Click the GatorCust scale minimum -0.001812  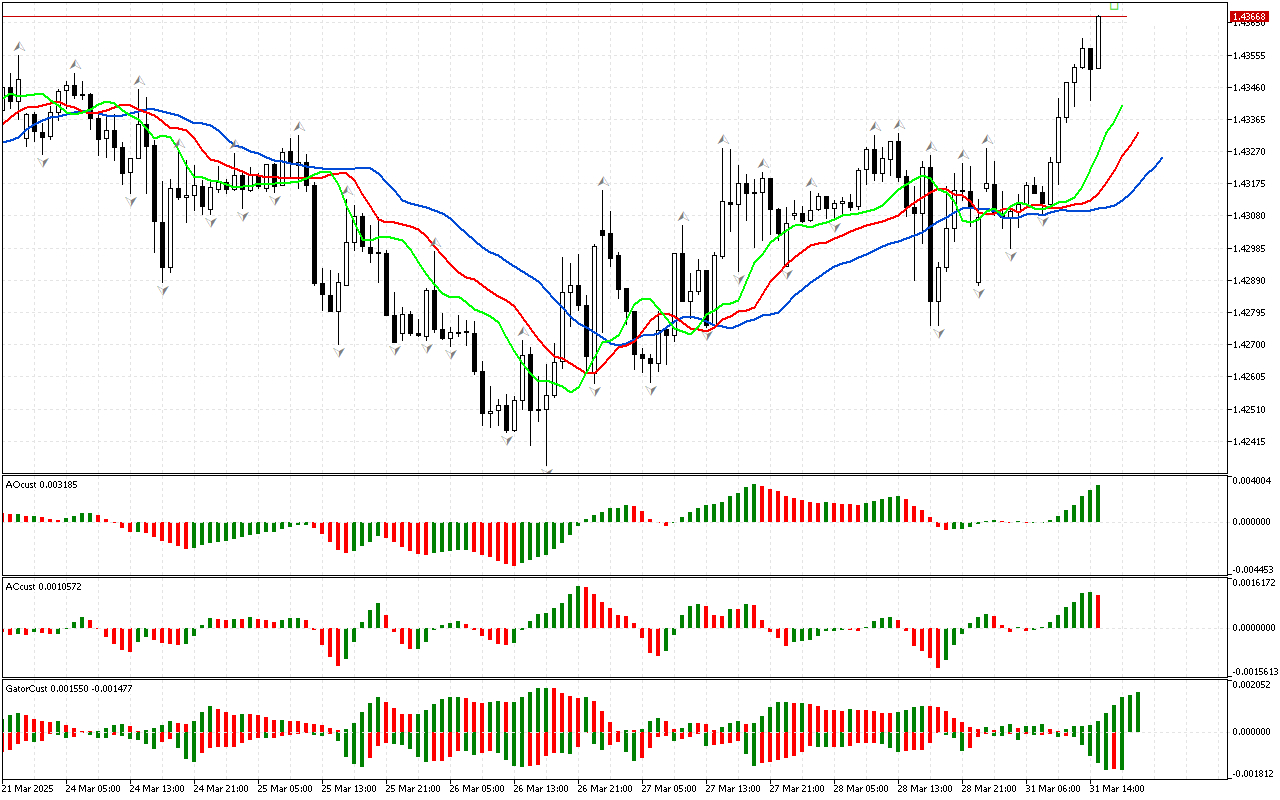(1251, 774)
